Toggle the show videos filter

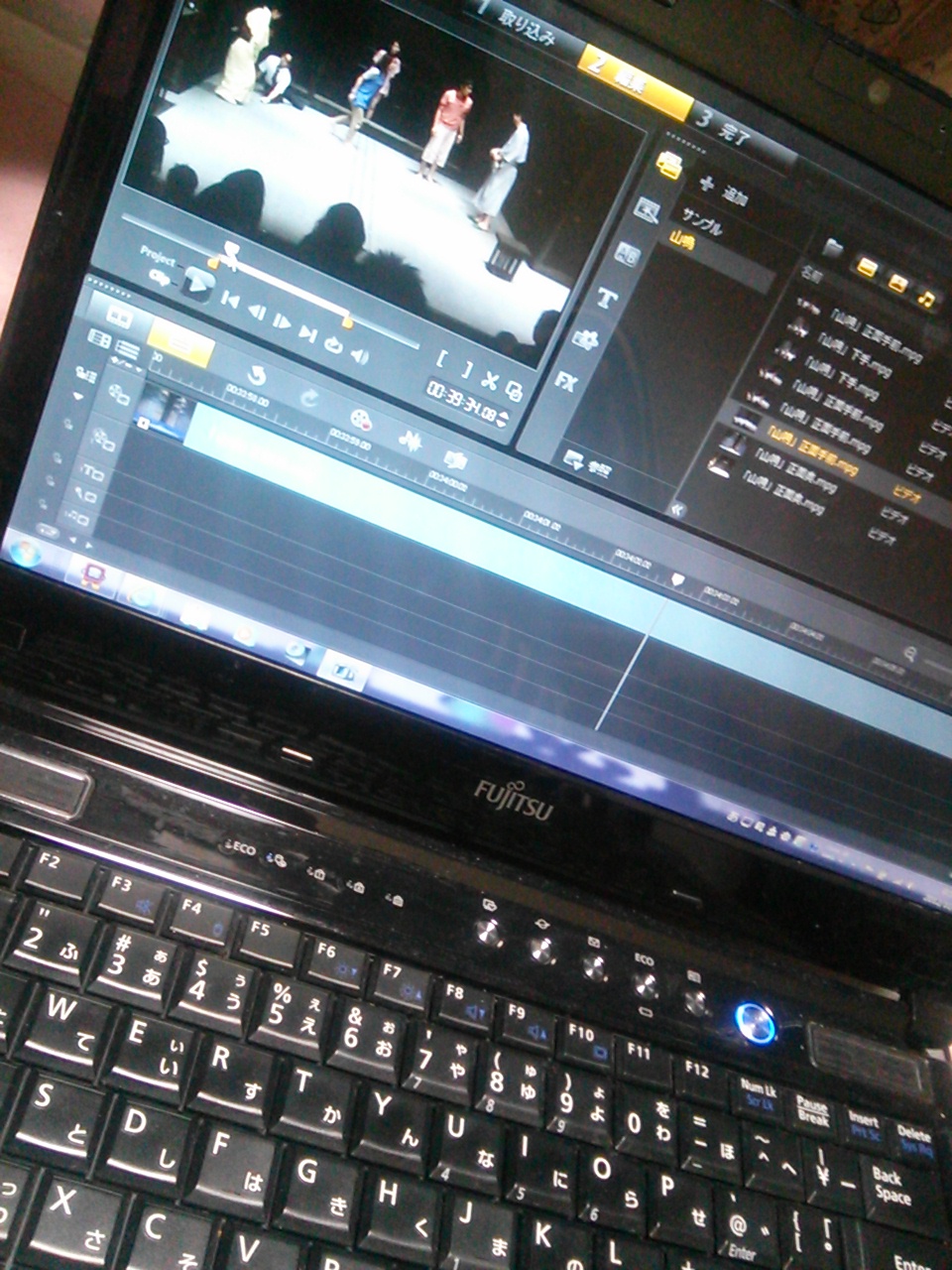[x=867, y=266]
